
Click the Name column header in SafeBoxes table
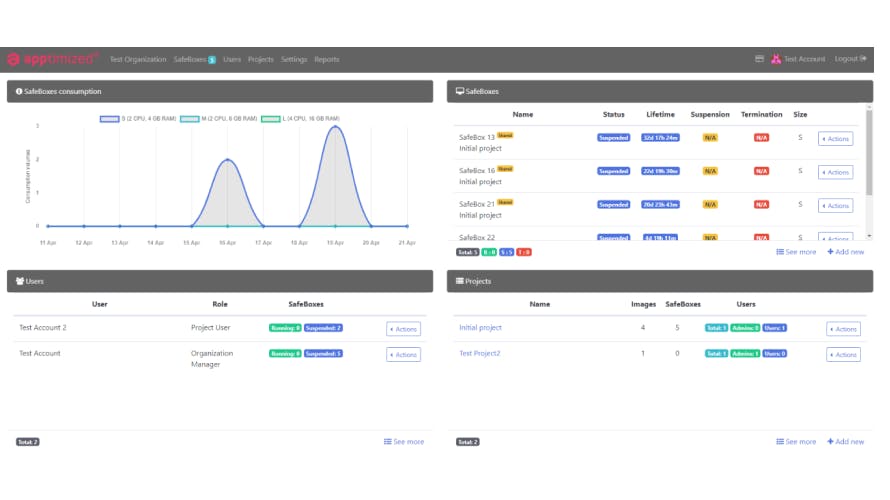[x=523, y=114]
